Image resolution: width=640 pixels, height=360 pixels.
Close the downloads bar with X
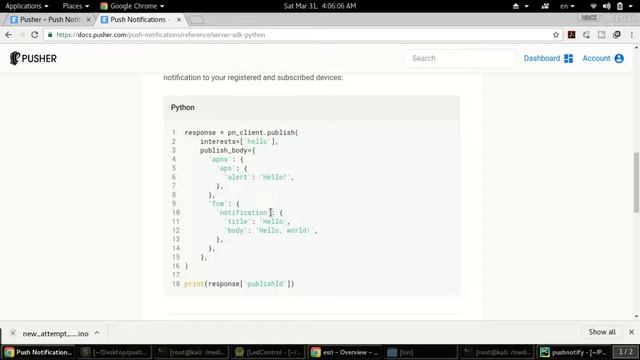coord(631,332)
